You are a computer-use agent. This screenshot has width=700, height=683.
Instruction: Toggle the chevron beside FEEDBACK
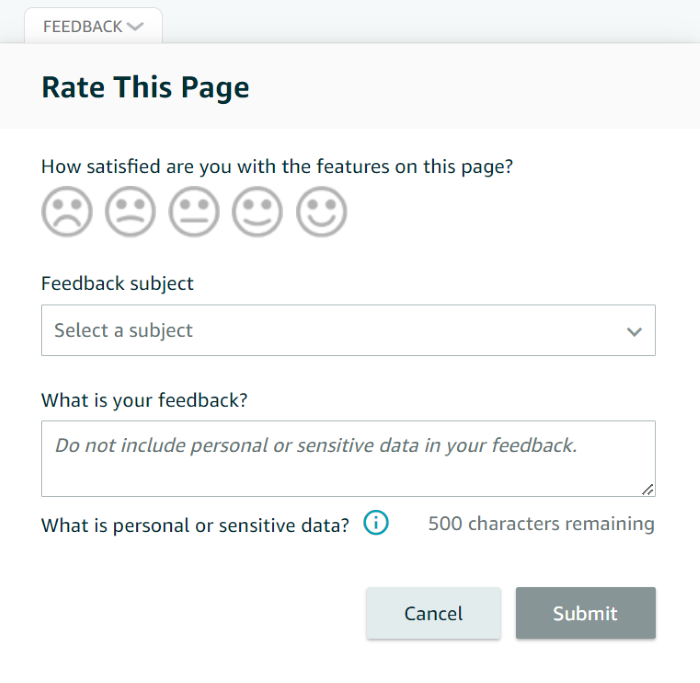tap(135, 27)
